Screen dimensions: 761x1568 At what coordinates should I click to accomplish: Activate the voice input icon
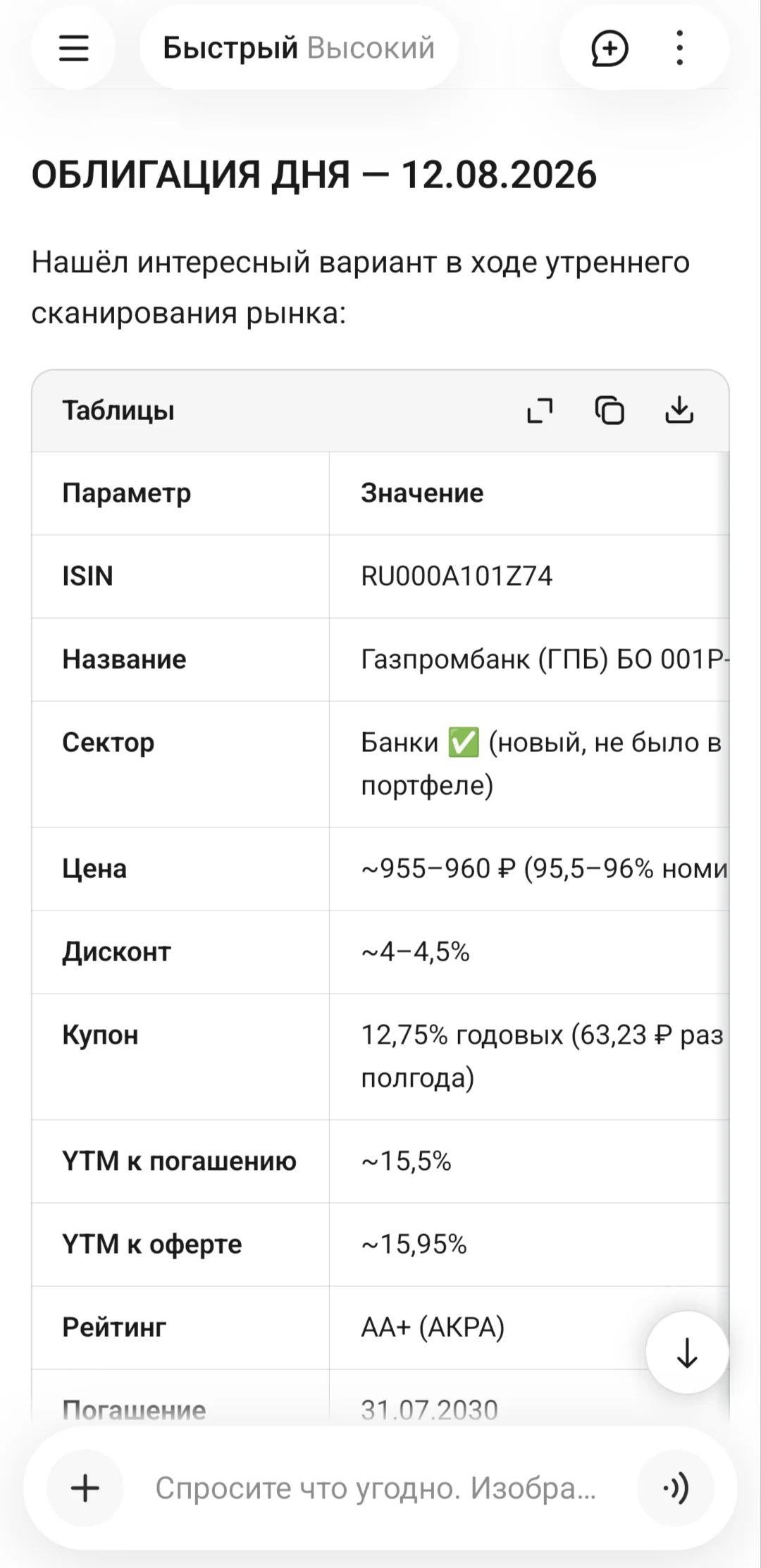click(x=675, y=1488)
